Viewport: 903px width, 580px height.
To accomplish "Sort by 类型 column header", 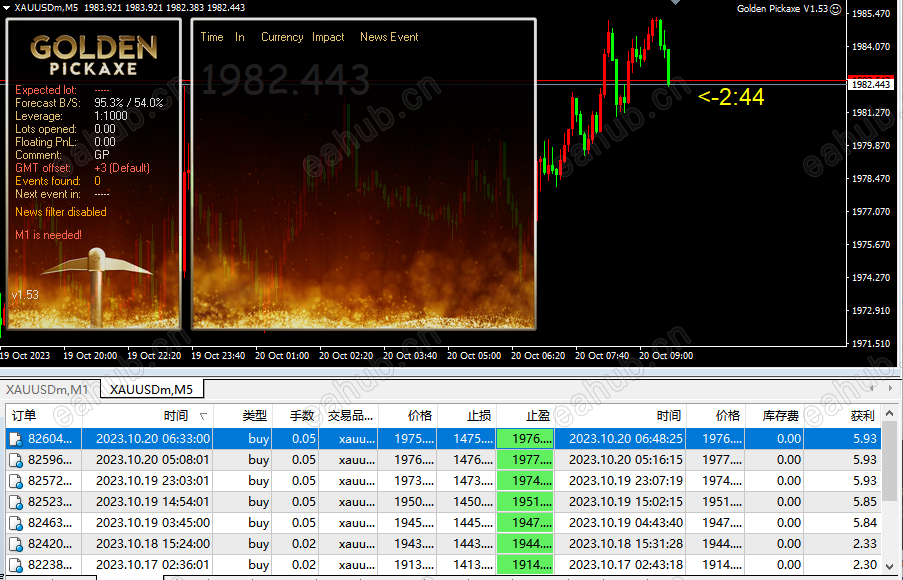I will click(x=242, y=416).
